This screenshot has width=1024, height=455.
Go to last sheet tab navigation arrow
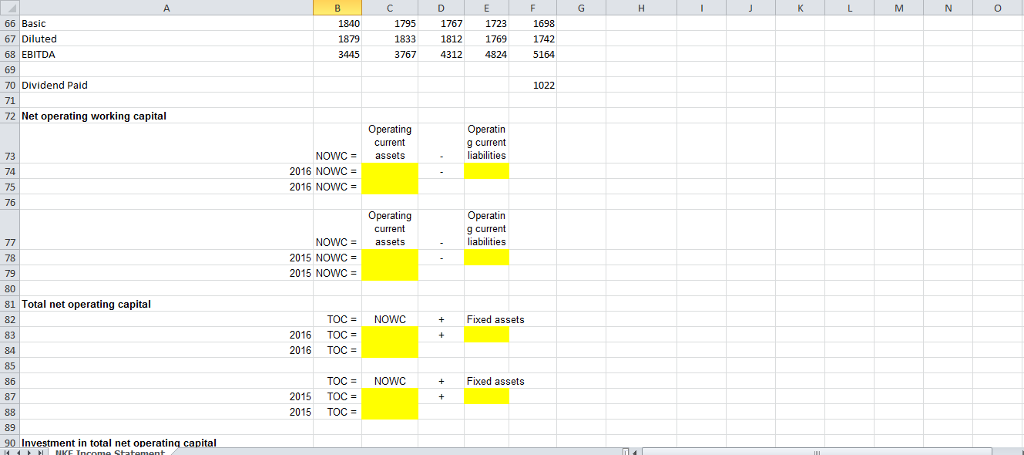point(41,452)
